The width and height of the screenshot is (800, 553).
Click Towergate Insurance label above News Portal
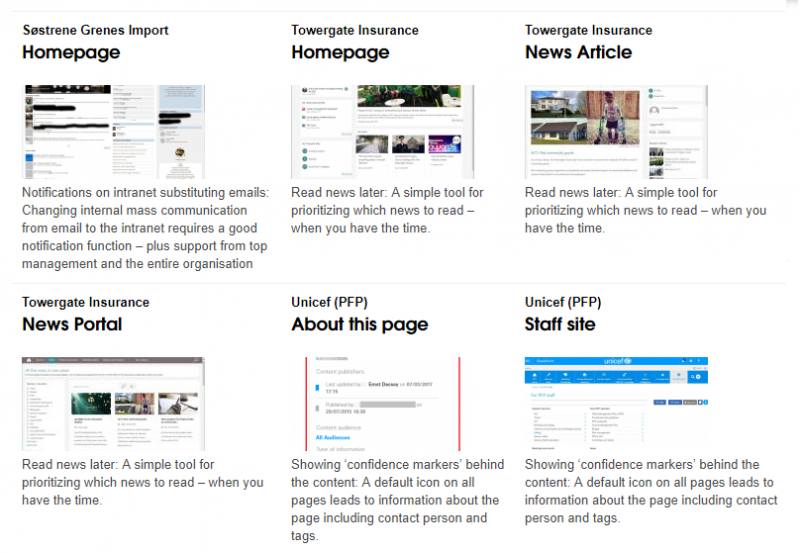(x=85, y=302)
